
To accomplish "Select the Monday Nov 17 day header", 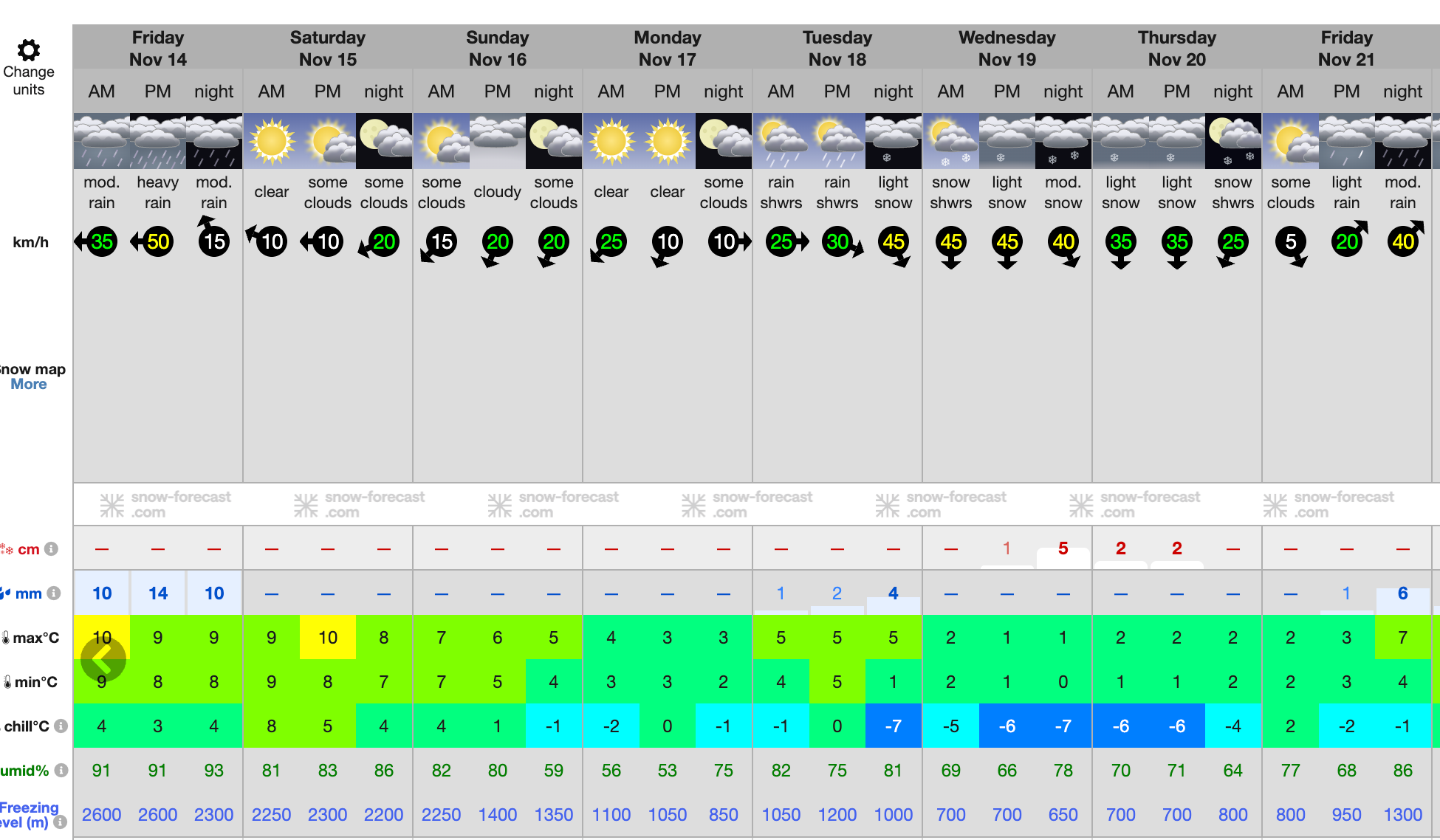I will tap(667, 48).
